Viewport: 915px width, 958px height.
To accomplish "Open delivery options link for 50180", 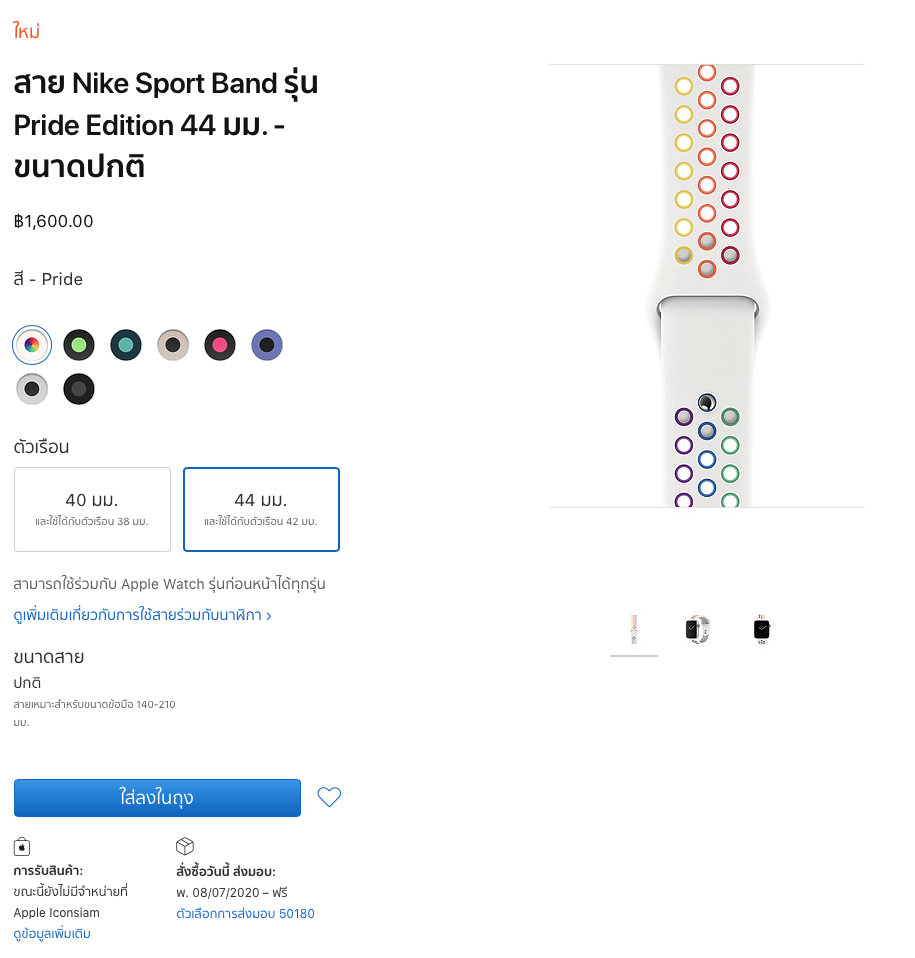I will pos(245,913).
